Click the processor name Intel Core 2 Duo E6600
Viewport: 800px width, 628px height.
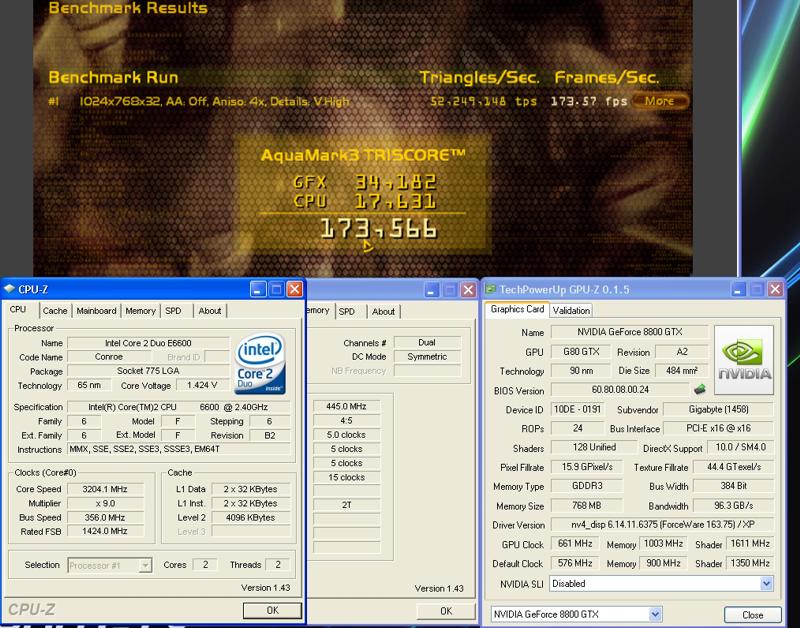148,343
